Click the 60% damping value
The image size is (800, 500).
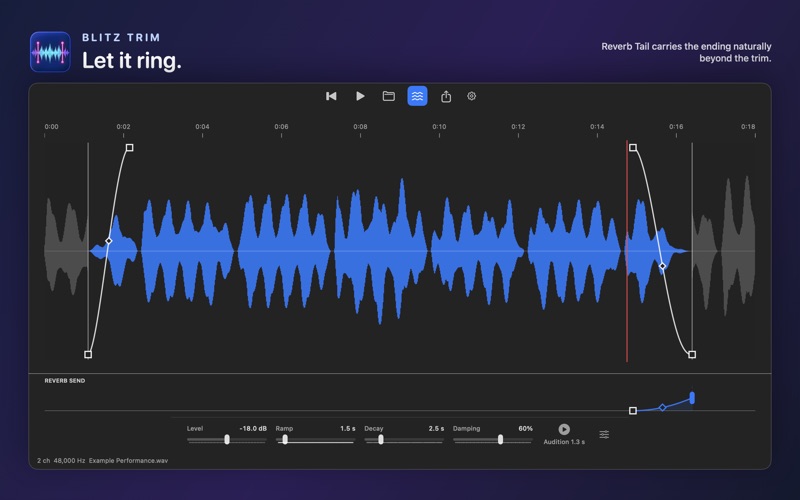[x=526, y=429]
